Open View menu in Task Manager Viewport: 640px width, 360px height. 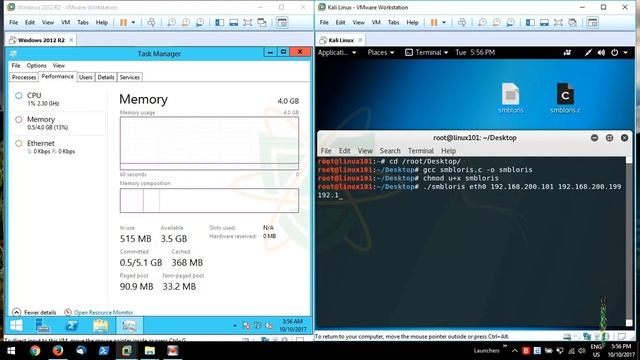pos(59,66)
